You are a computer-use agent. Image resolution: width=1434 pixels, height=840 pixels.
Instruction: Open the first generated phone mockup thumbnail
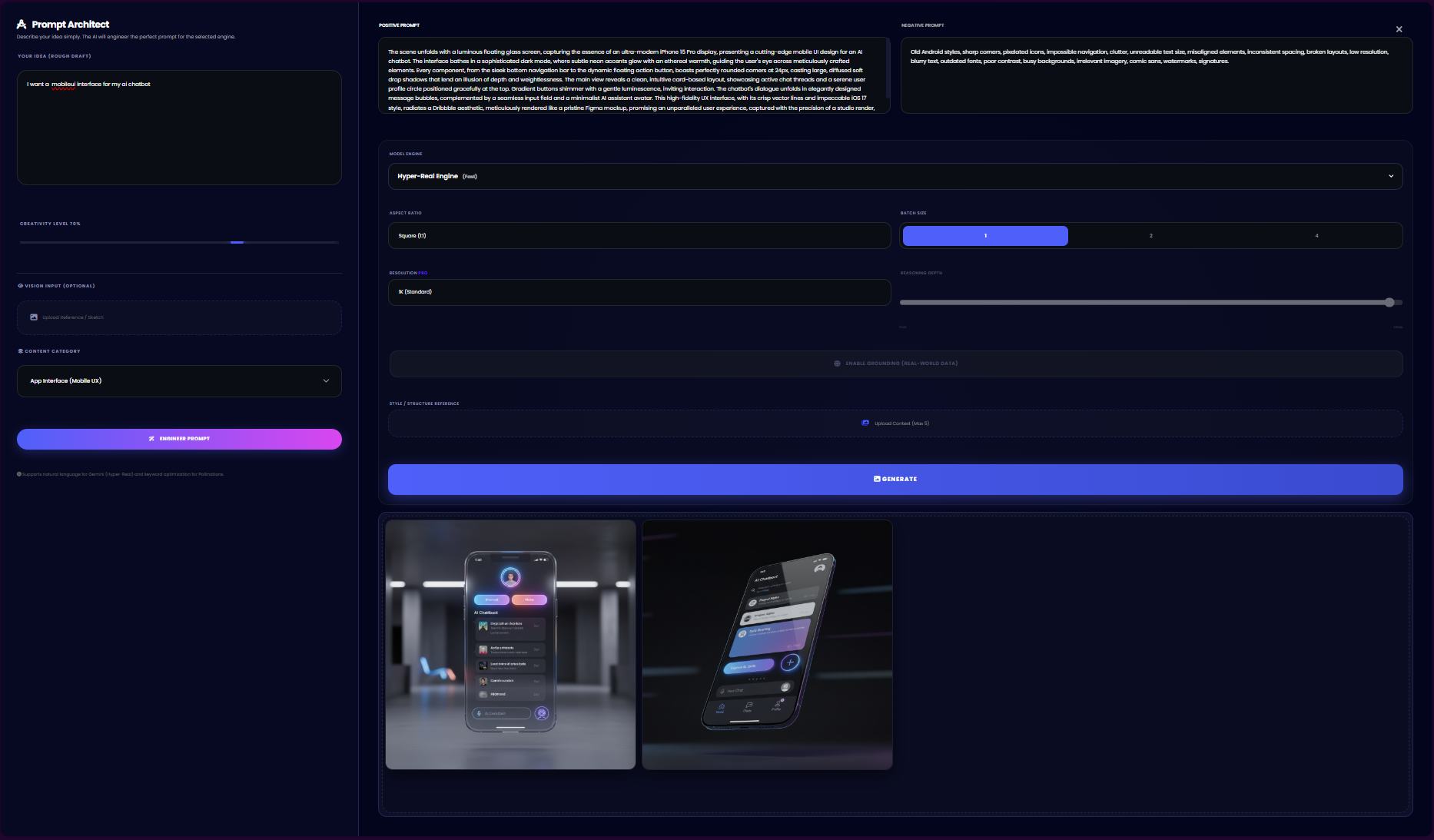(x=510, y=645)
